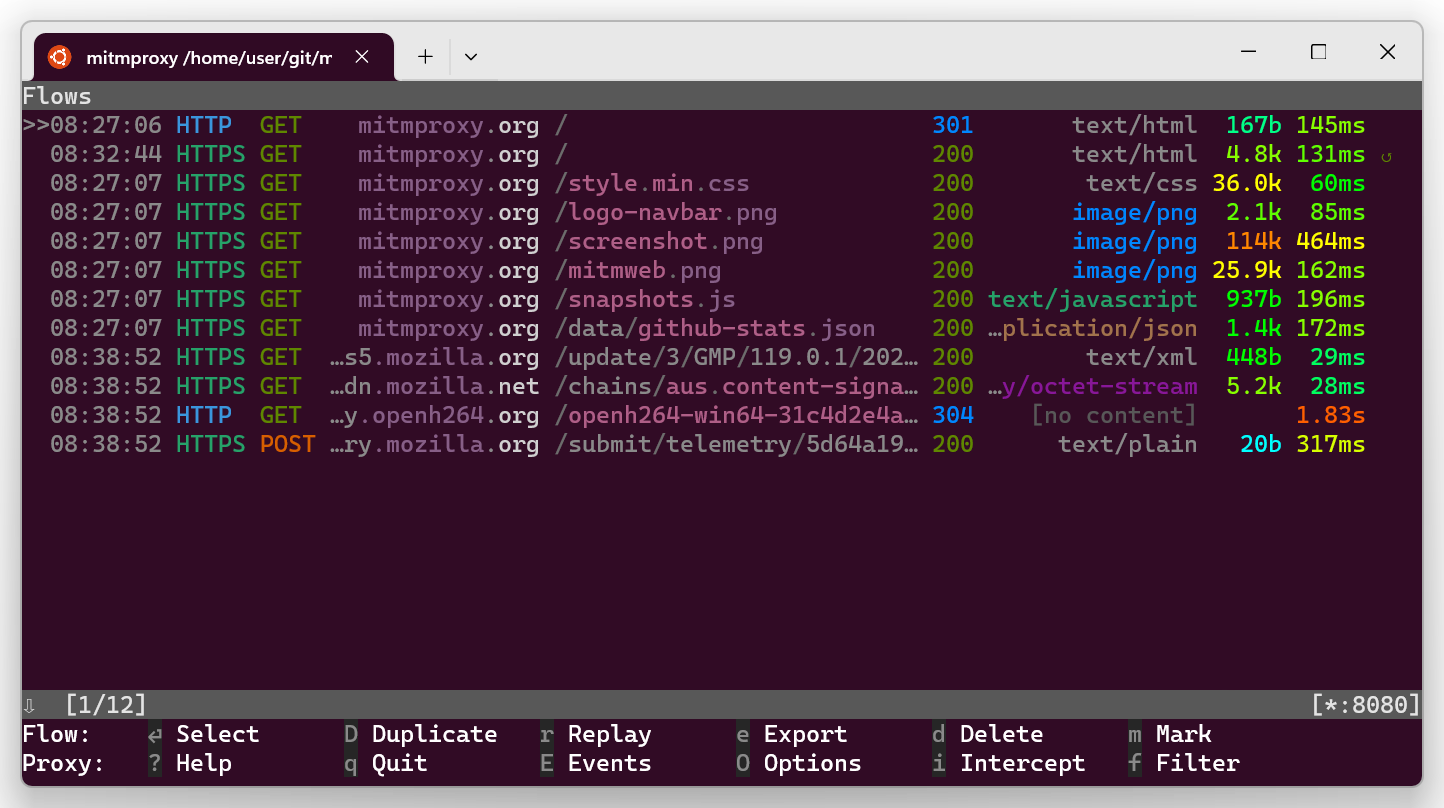Select the /style.min.css flow row

(722, 183)
